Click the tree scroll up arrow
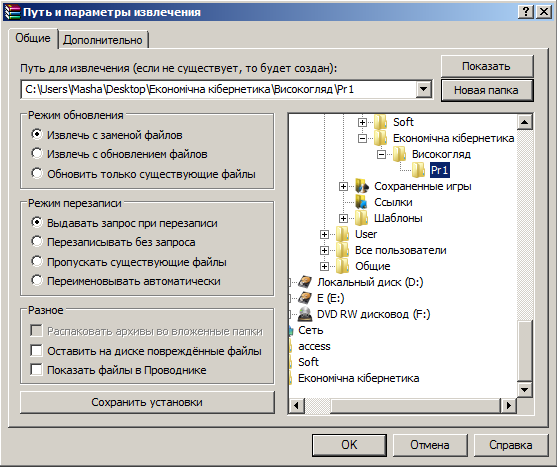Image resolution: width=557 pixels, height=470 pixels. pyautogui.click(x=525, y=122)
